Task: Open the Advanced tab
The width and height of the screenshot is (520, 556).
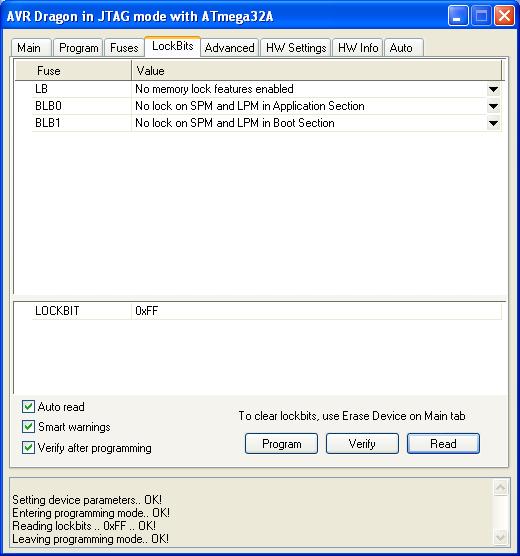Action: click(229, 48)
